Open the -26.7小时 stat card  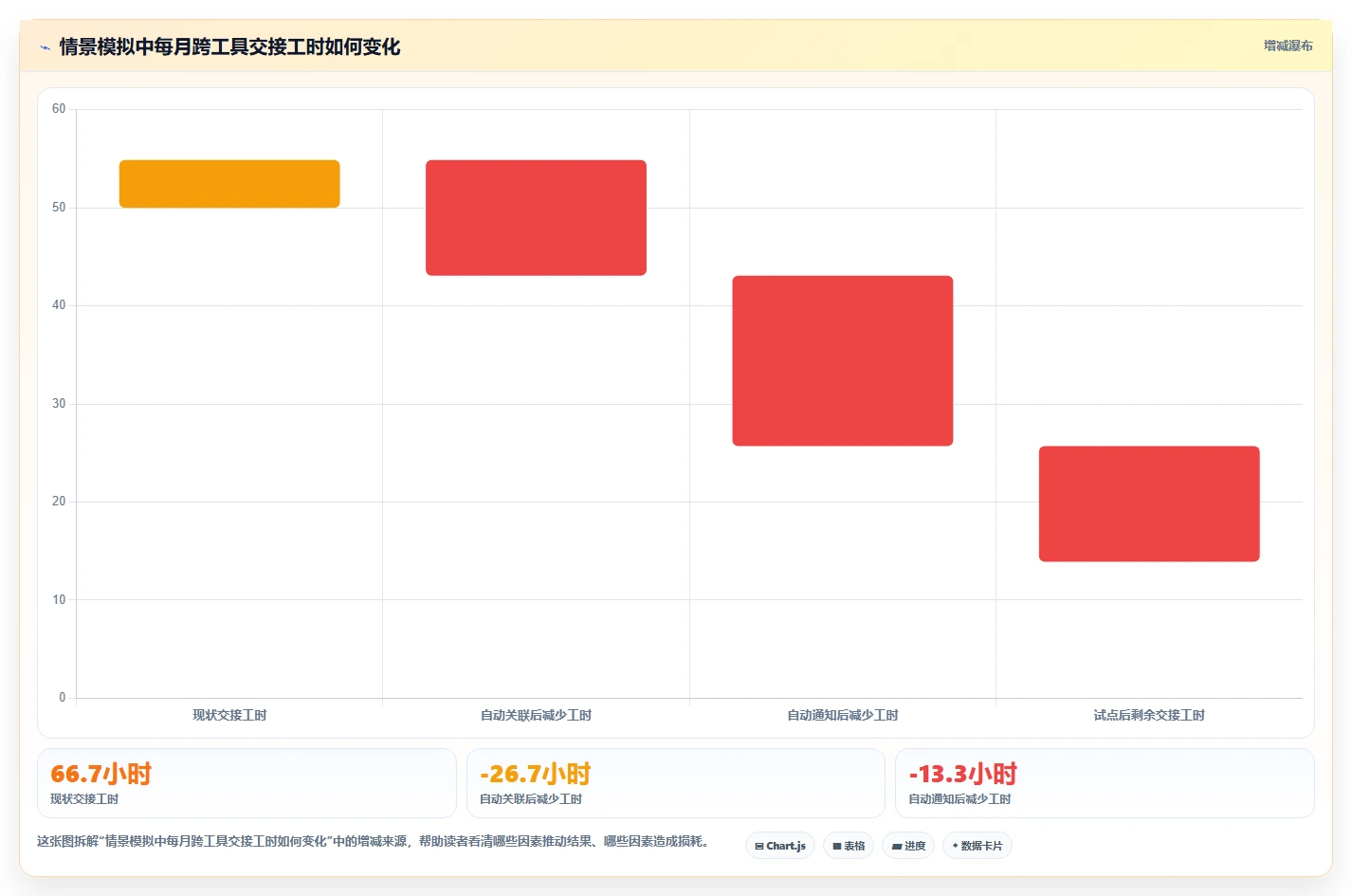coord(675,783)
